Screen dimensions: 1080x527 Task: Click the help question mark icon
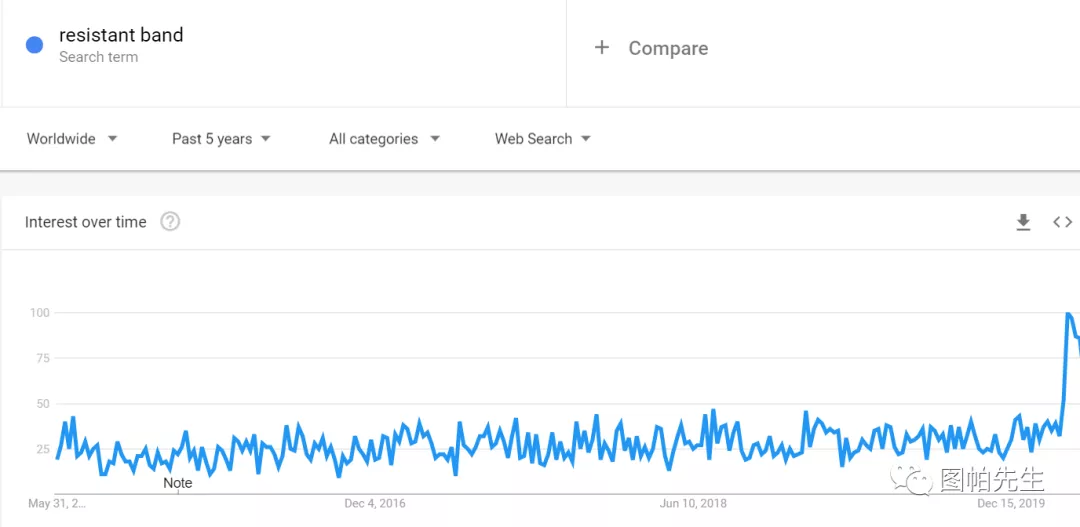tap(170, 222)
